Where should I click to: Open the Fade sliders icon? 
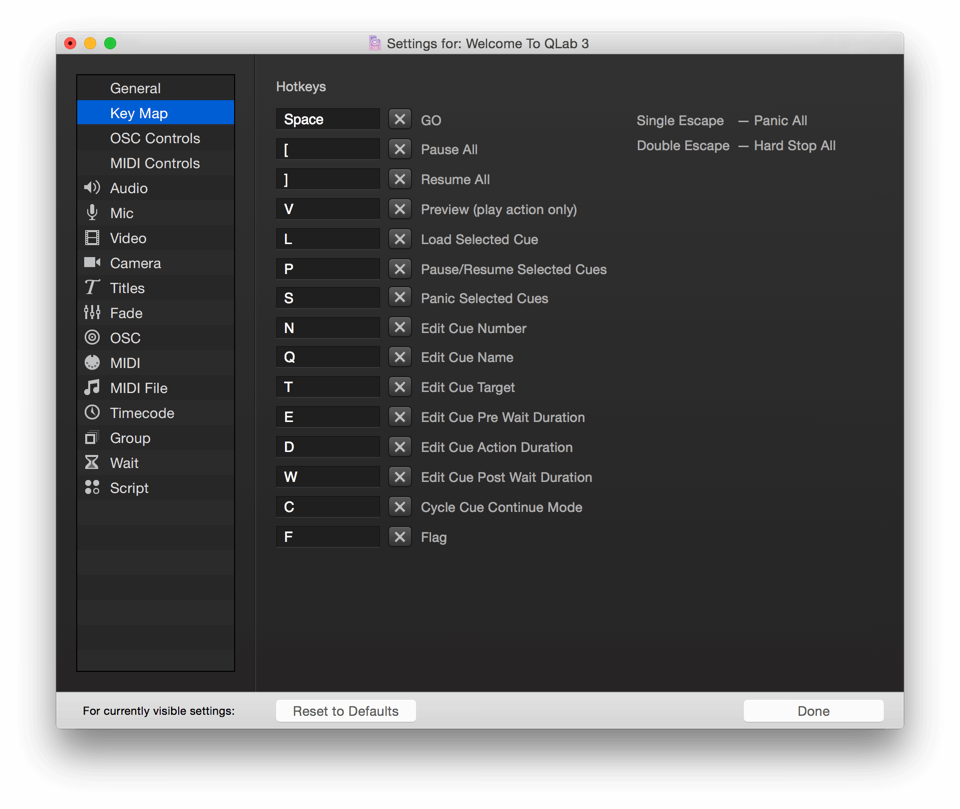(x=92, y=313)
